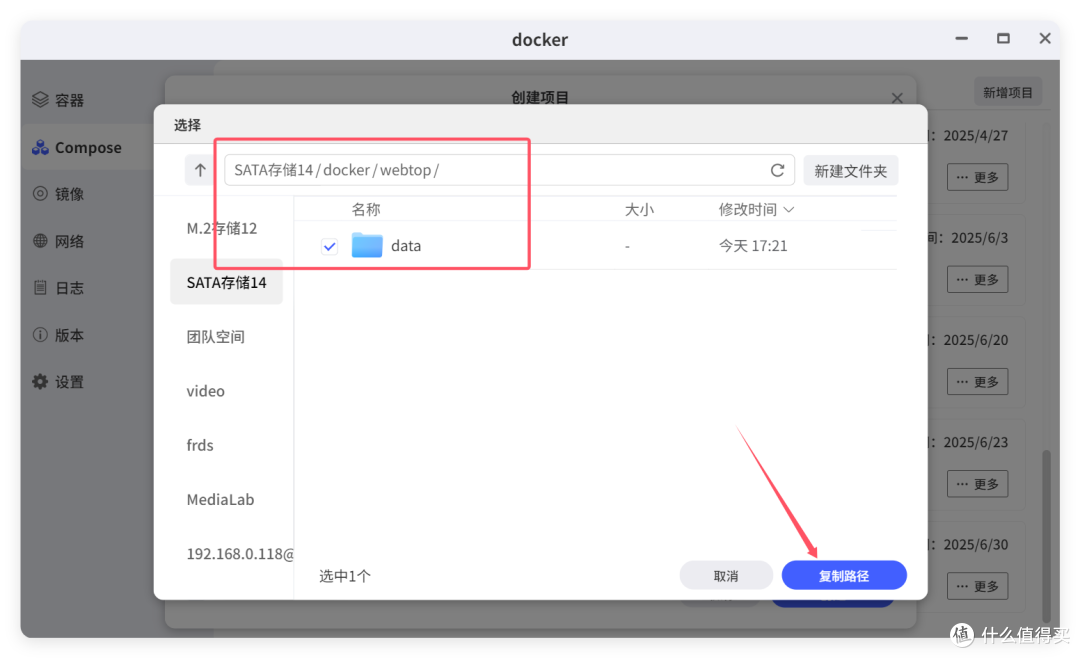The width and height of the screenshot is (1080, 658).
Task: Uncheck the data folder checkbox
Action: click(x=329, y=246)
